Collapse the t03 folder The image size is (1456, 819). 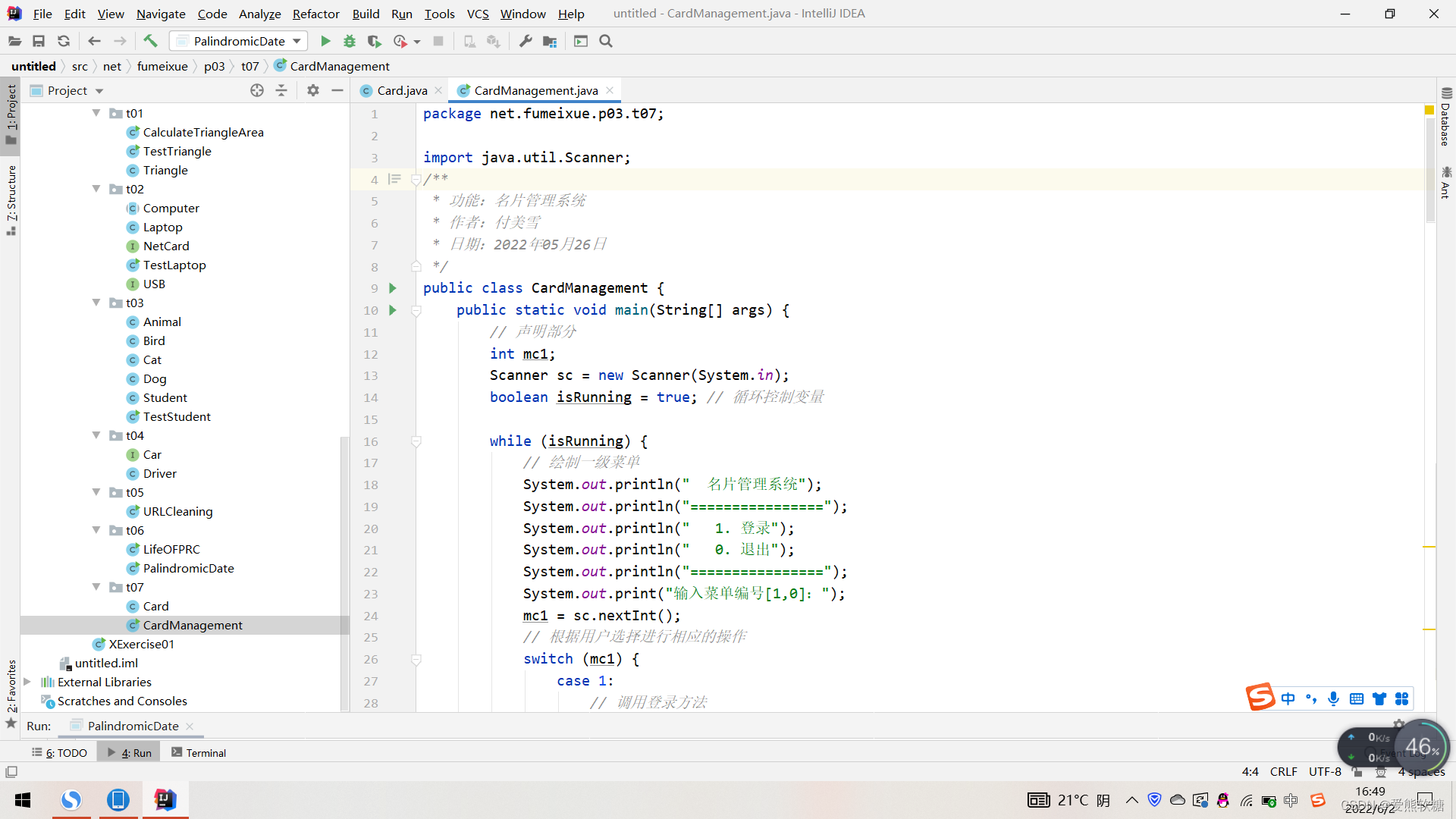click(96, 303)
